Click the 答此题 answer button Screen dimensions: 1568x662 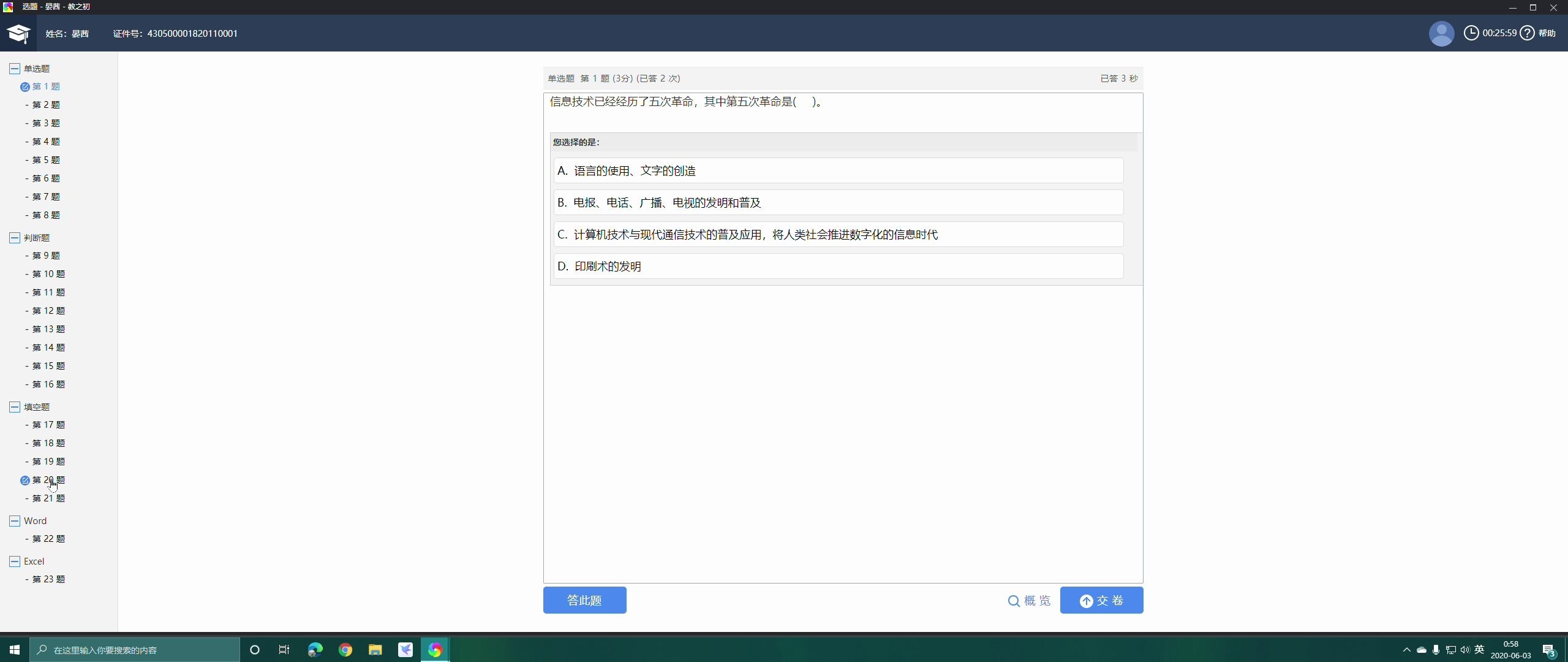click(x=584, y=600)
